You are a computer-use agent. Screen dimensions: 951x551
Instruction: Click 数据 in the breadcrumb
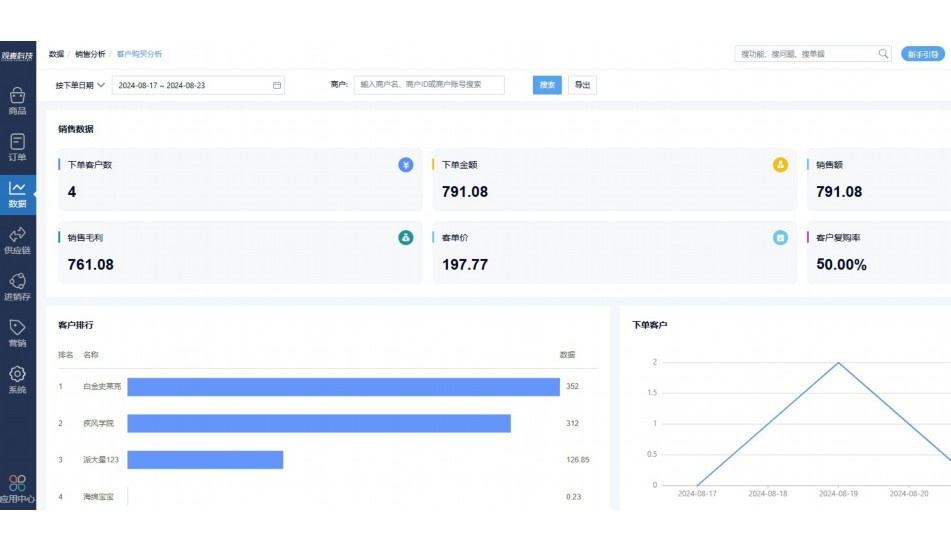click(x=56, y=54)
